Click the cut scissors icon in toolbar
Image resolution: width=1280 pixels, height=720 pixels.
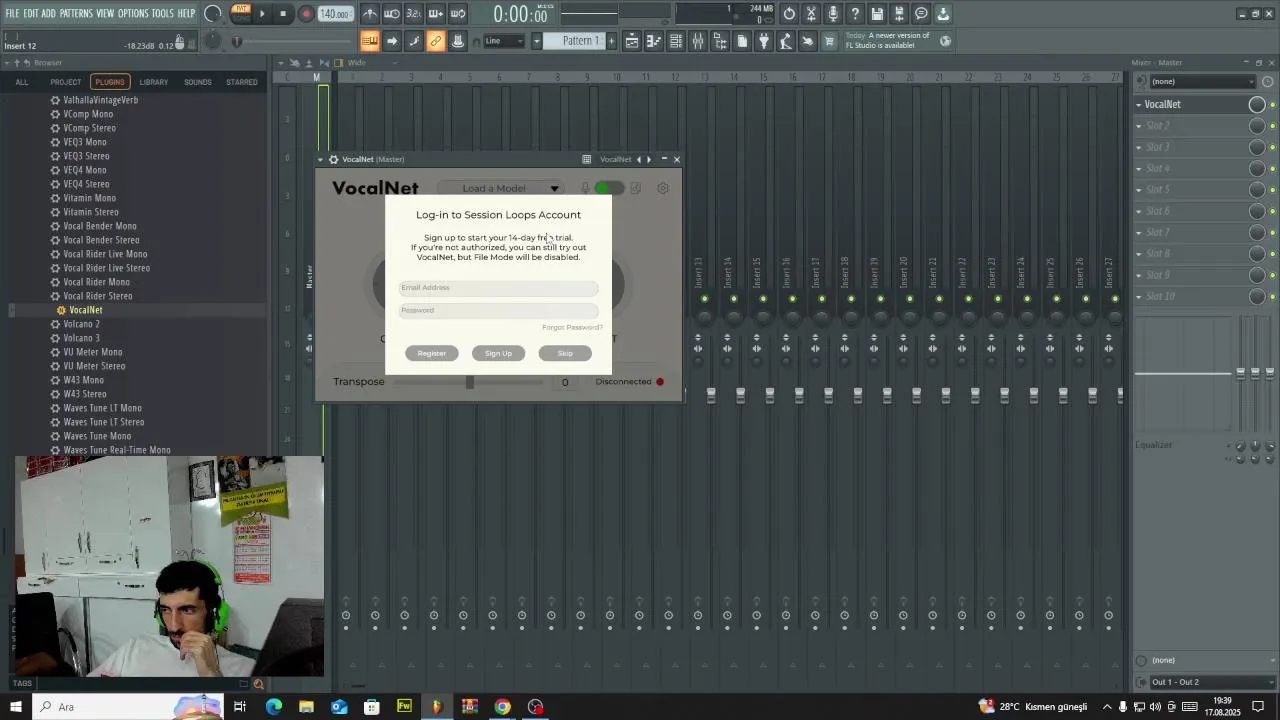(811, 14)
